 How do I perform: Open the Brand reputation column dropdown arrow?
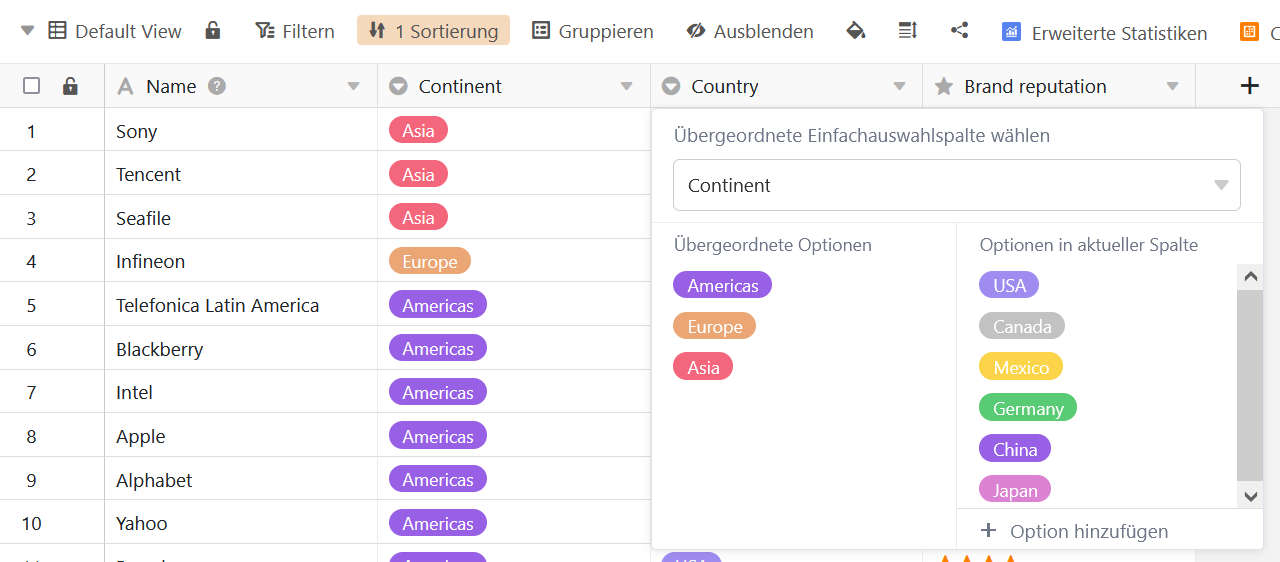click(1172, 86)
